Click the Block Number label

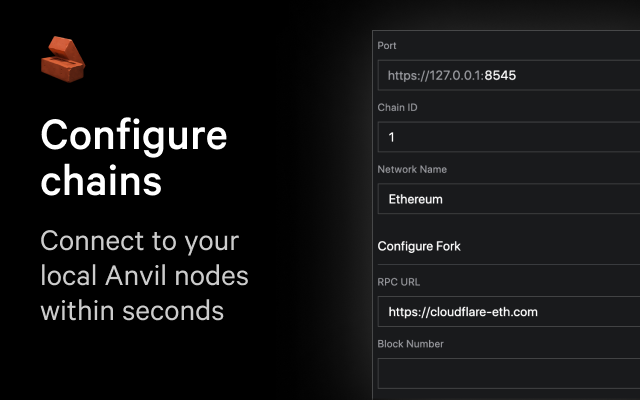point(410,344)
